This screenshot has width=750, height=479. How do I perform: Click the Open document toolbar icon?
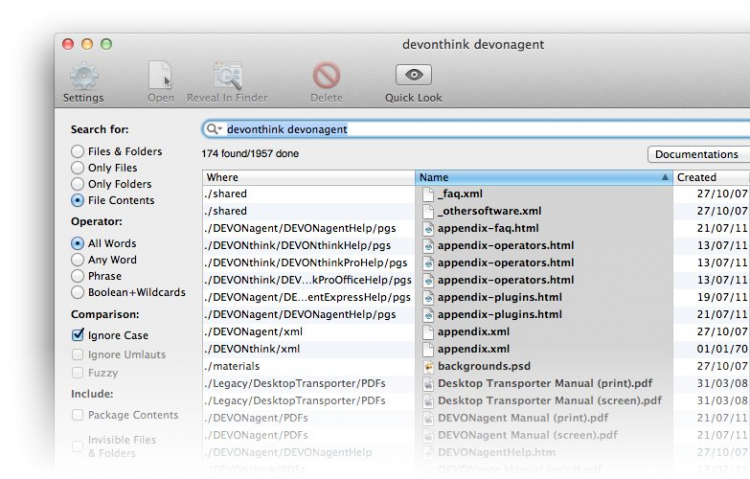(x=160, y=75)
